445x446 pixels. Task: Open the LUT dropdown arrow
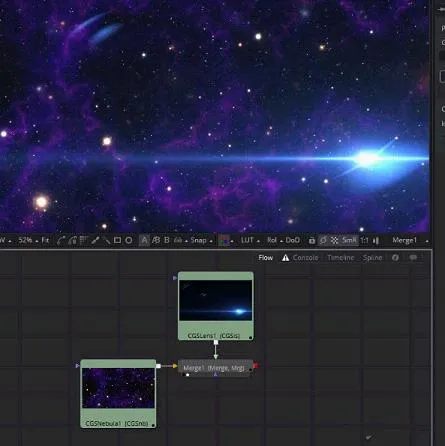(x=258, y=241)
